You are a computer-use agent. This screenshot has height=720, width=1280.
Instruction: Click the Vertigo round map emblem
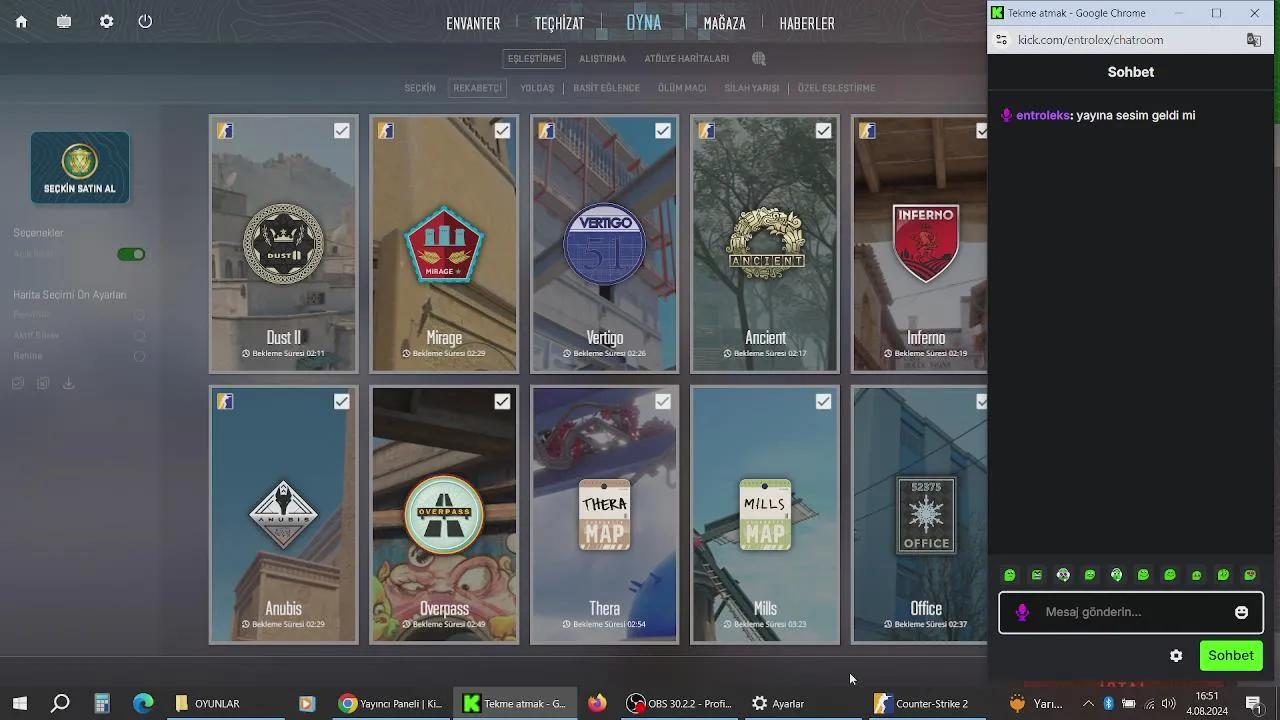coord(604,244)
